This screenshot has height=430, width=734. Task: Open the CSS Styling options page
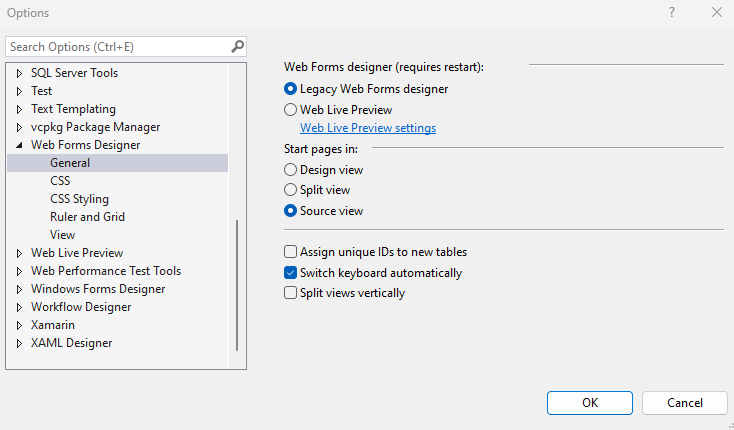pyautogui.click(x=79, y=199)
